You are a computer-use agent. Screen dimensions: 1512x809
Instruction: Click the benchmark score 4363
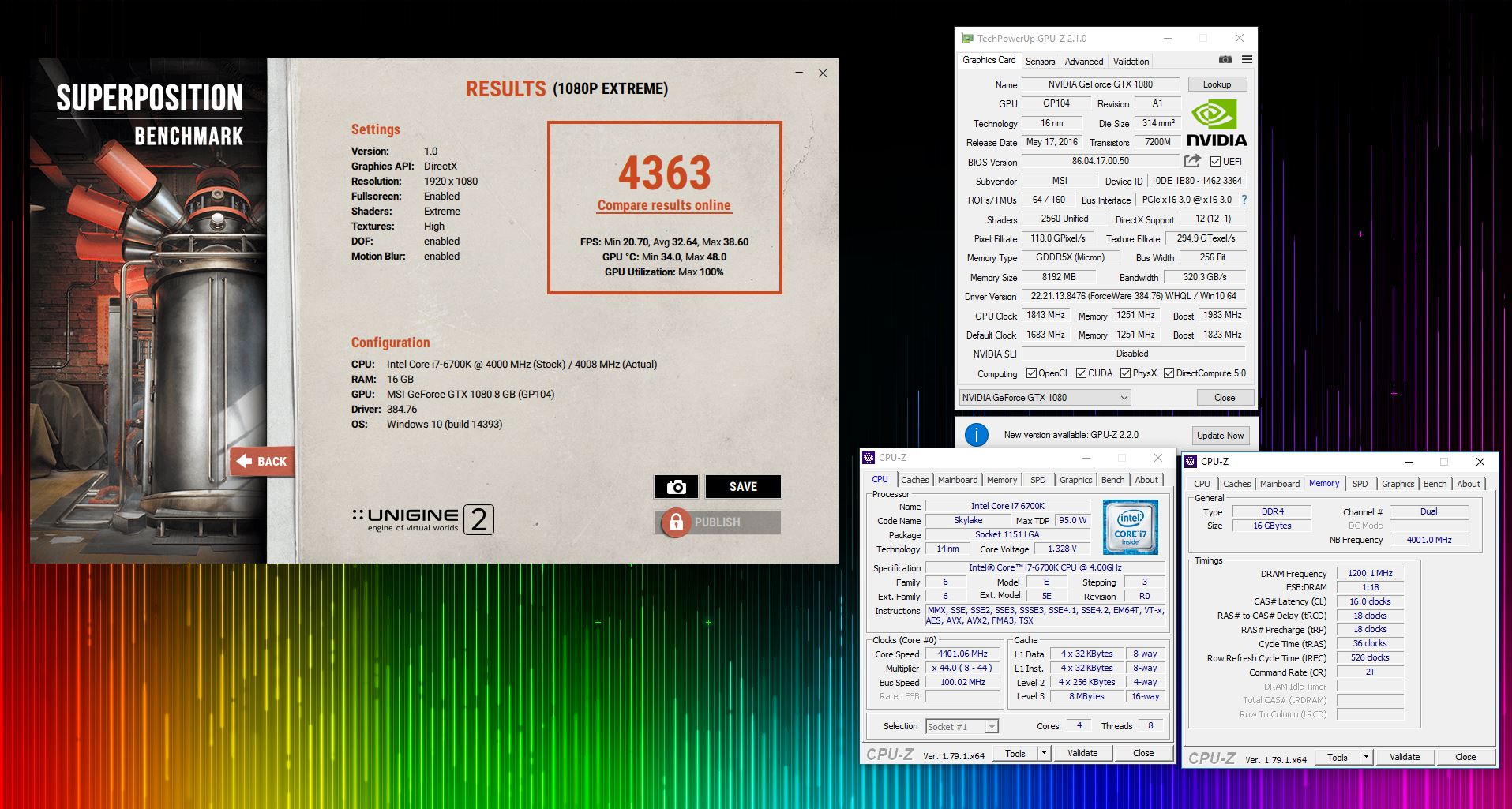pos(664,173)
